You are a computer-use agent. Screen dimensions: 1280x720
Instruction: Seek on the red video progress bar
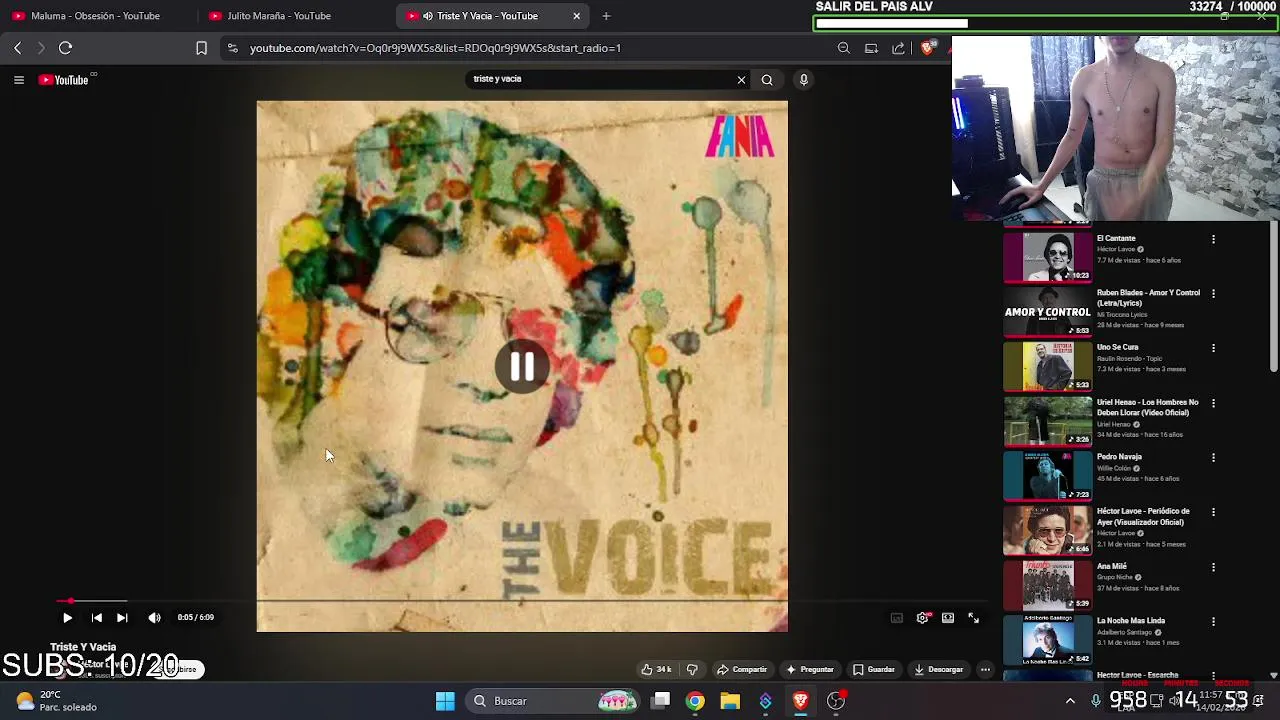click(522, 601)
